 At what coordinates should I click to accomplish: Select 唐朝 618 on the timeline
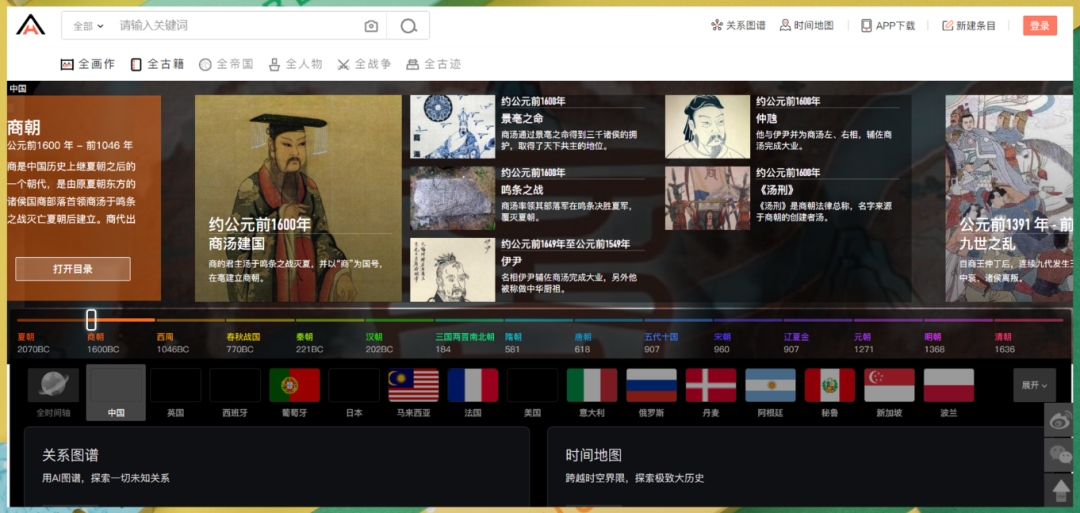tap(583, 343)
